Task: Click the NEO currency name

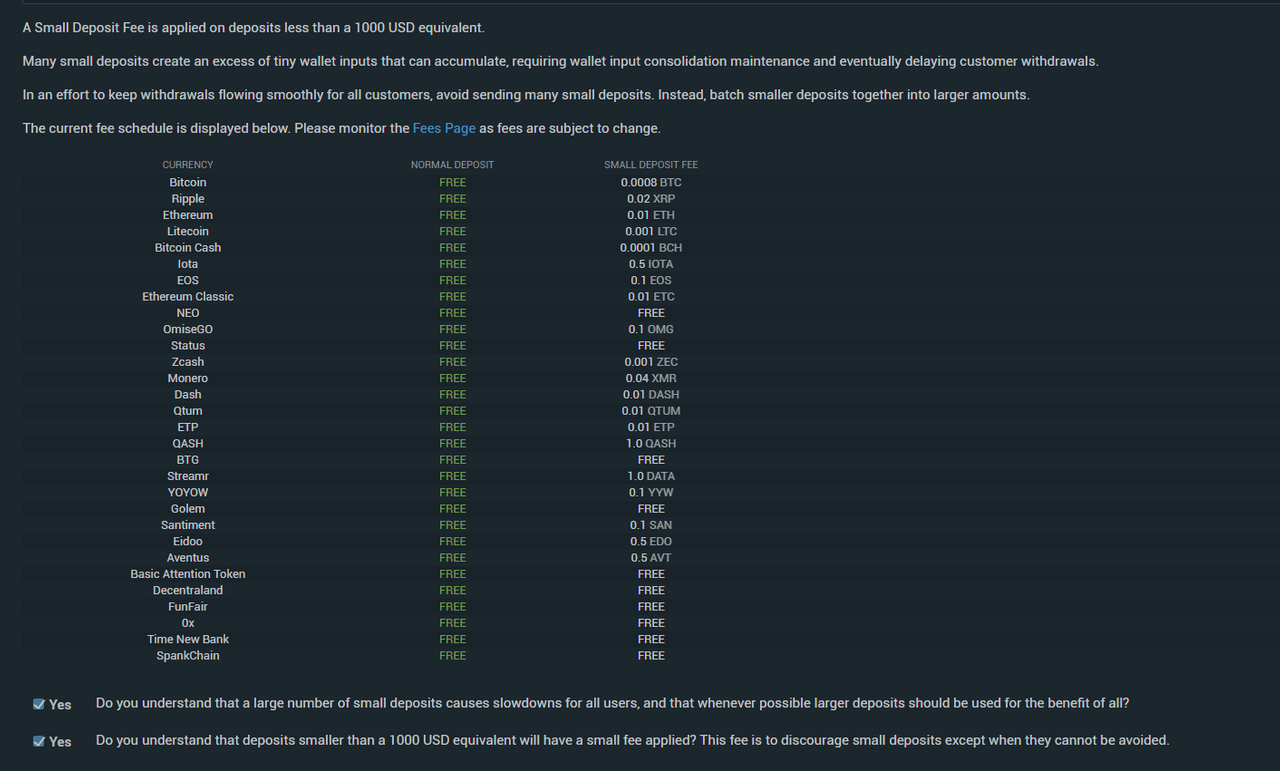Action: coord(188,313)
